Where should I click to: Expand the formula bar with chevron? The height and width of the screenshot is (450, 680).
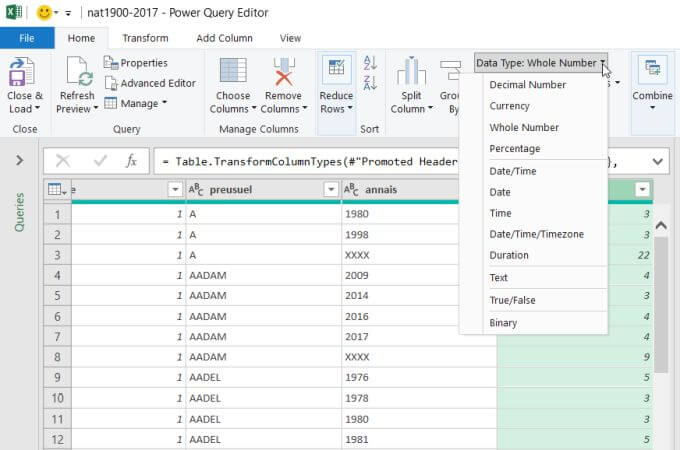tap(657, 162)
